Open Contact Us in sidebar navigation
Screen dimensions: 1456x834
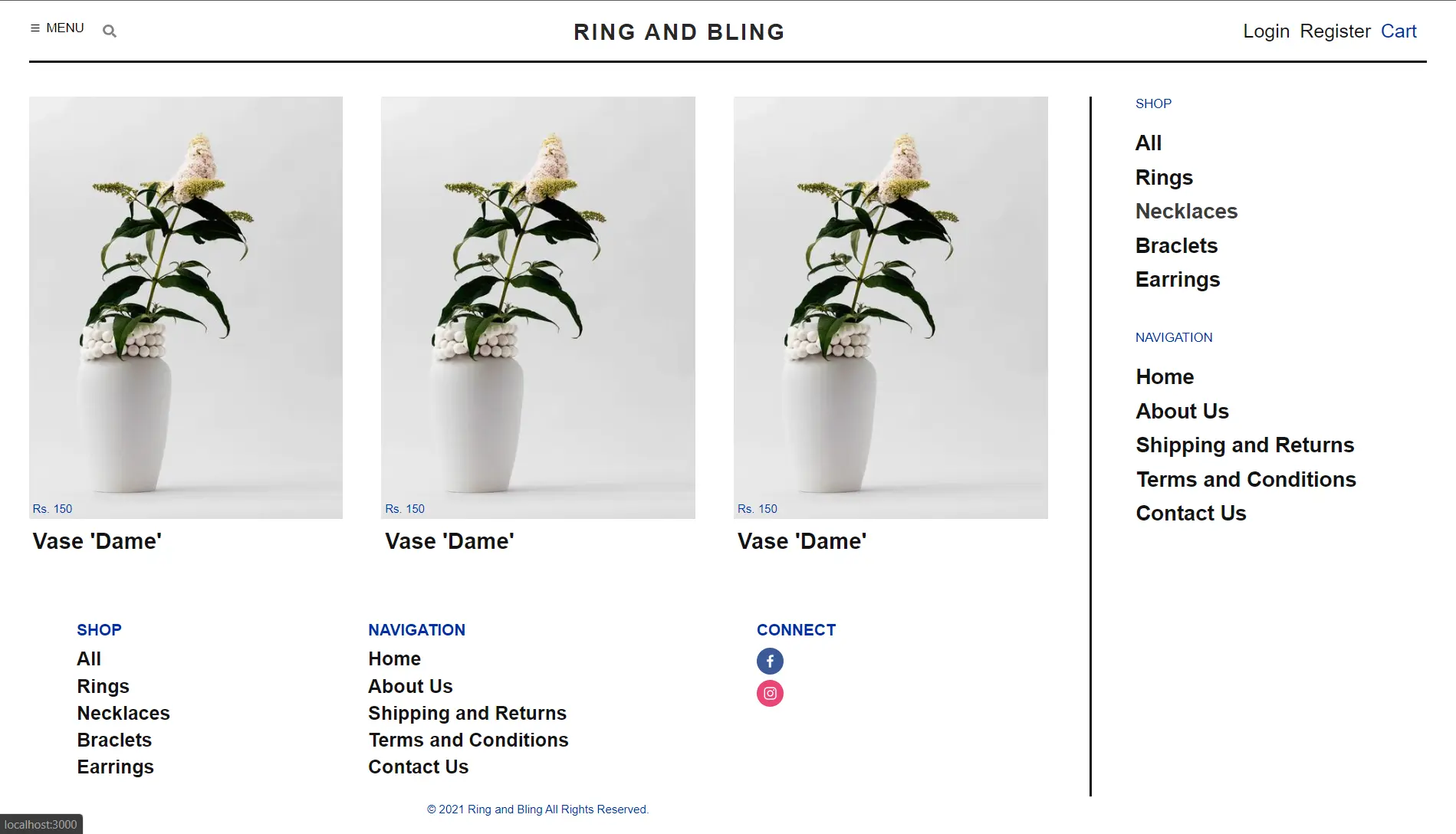pyautogui.click(x=1191, y=514)
